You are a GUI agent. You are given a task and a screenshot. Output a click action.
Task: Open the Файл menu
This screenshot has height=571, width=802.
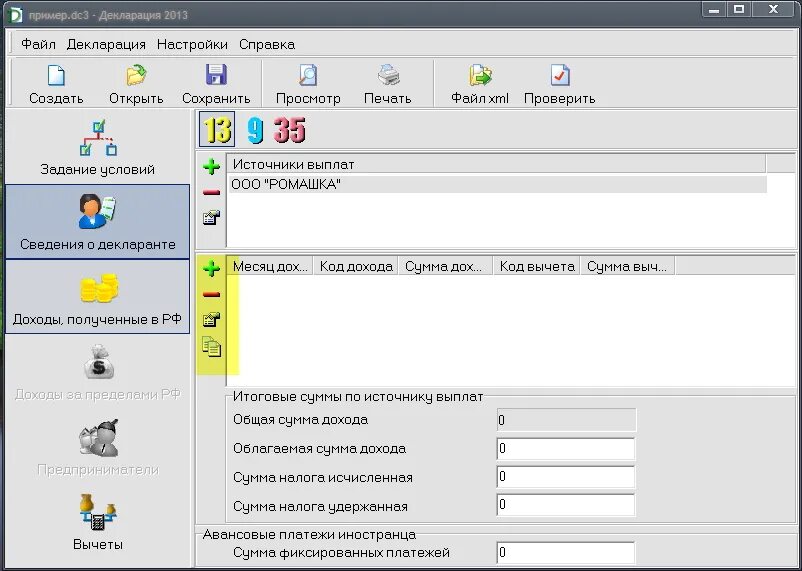click(38, 45)
